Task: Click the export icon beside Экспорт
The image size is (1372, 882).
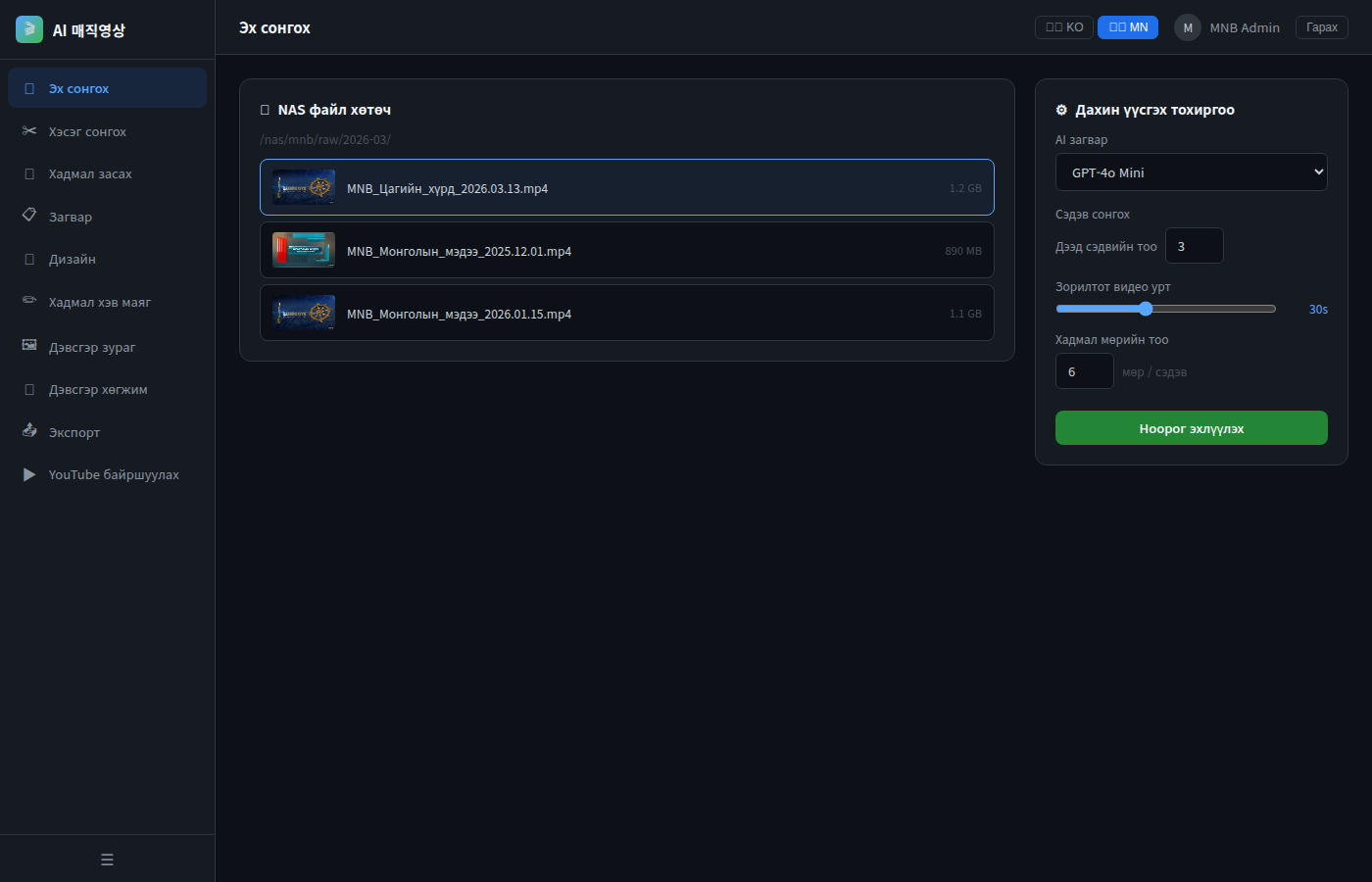Action: pyautogui.click(x=29, y=430)
